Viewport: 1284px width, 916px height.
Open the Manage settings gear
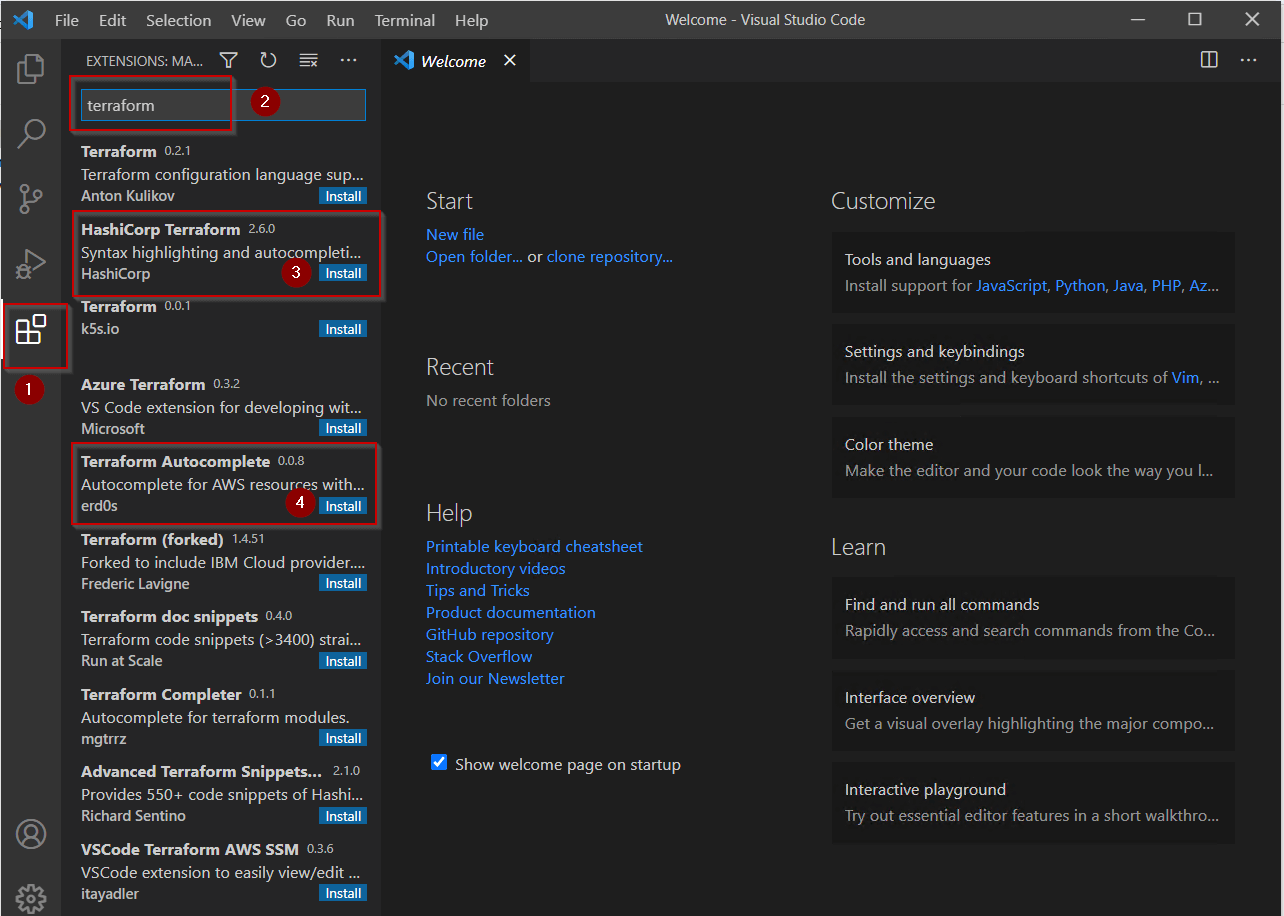[x=30, y=897]
